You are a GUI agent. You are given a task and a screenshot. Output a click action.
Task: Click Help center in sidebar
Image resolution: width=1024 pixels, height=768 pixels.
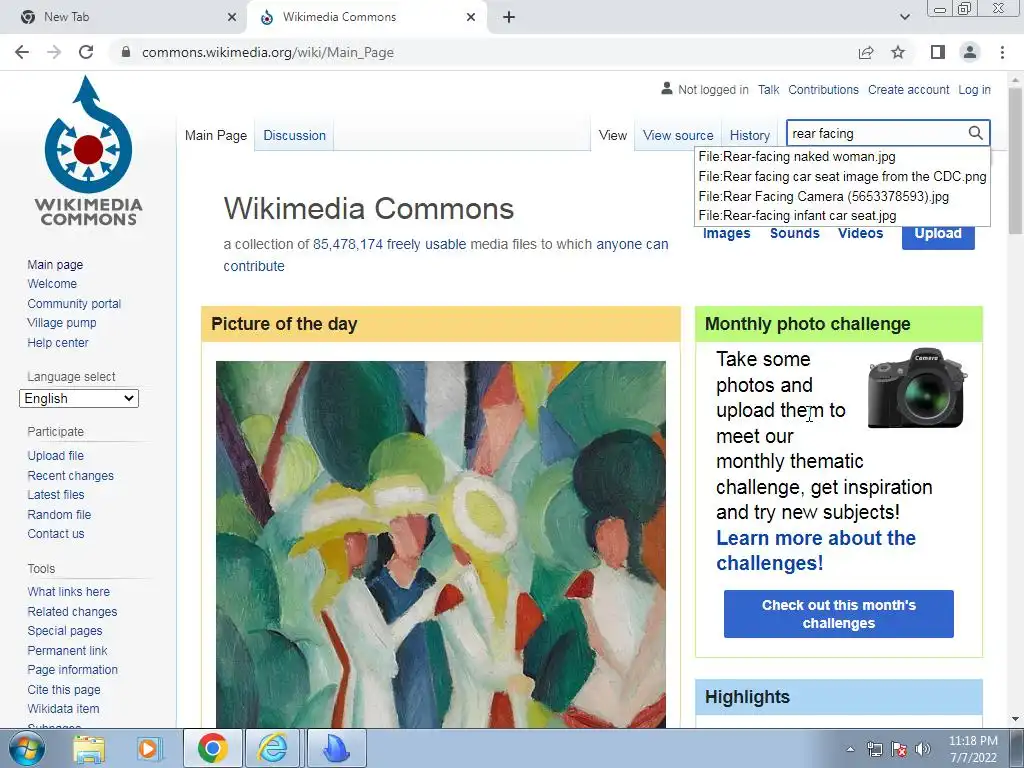pos(57,342)
